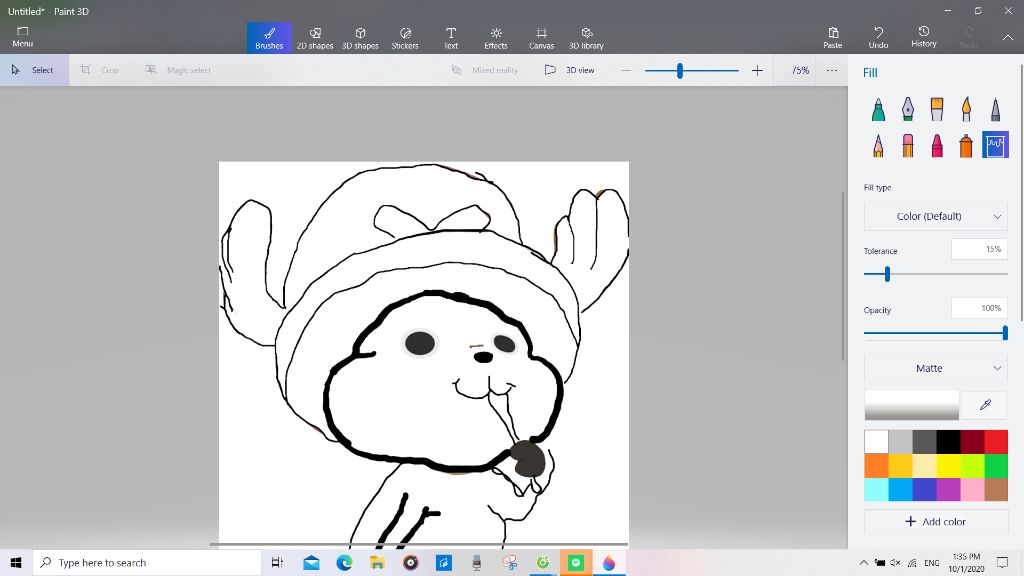The width and height of the screenshot is (1024, 576).
Task: Undo the last action
Action: (x=878, y=38)
